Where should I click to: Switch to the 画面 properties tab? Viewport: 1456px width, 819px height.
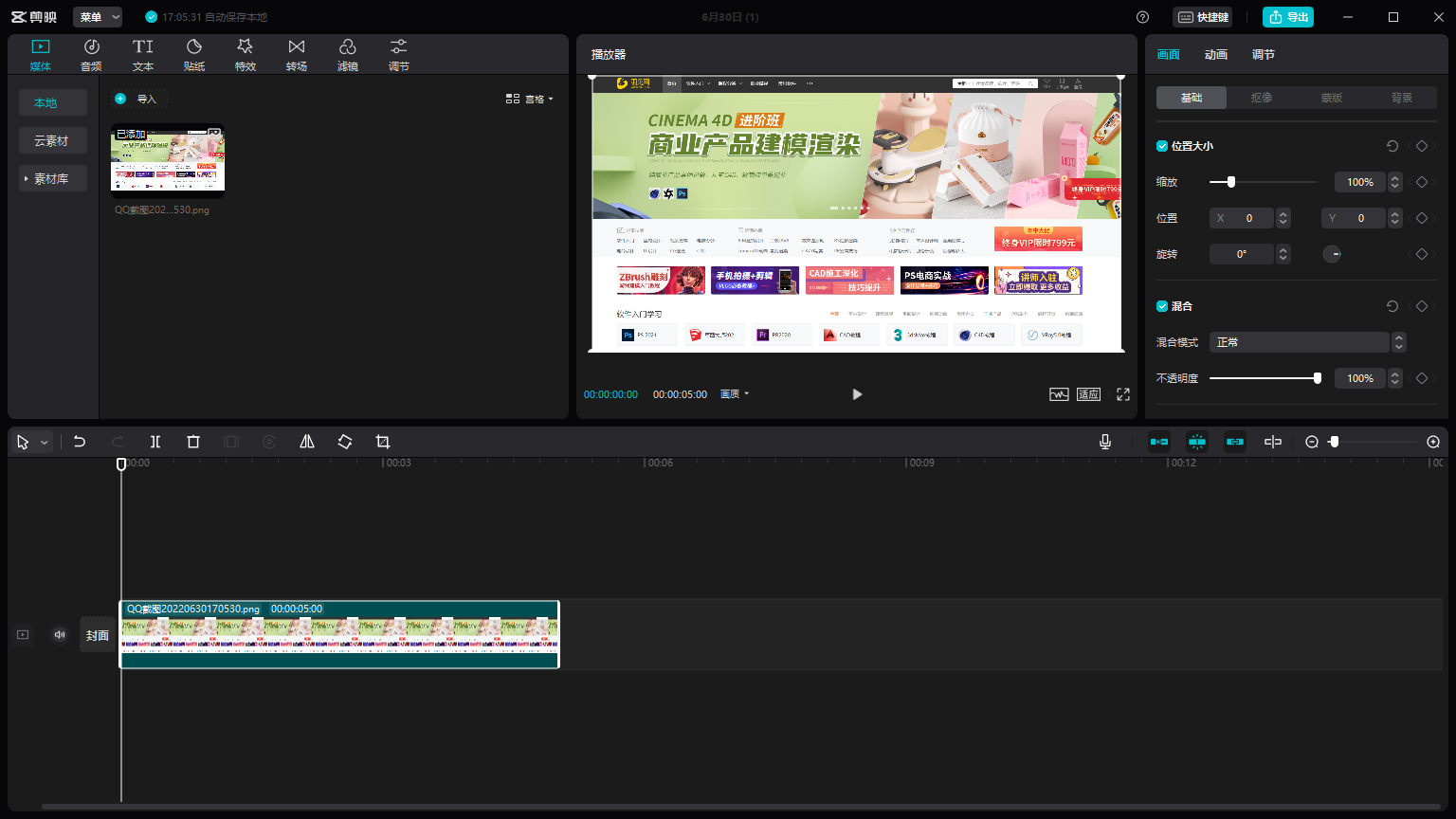click(1169, 55)
